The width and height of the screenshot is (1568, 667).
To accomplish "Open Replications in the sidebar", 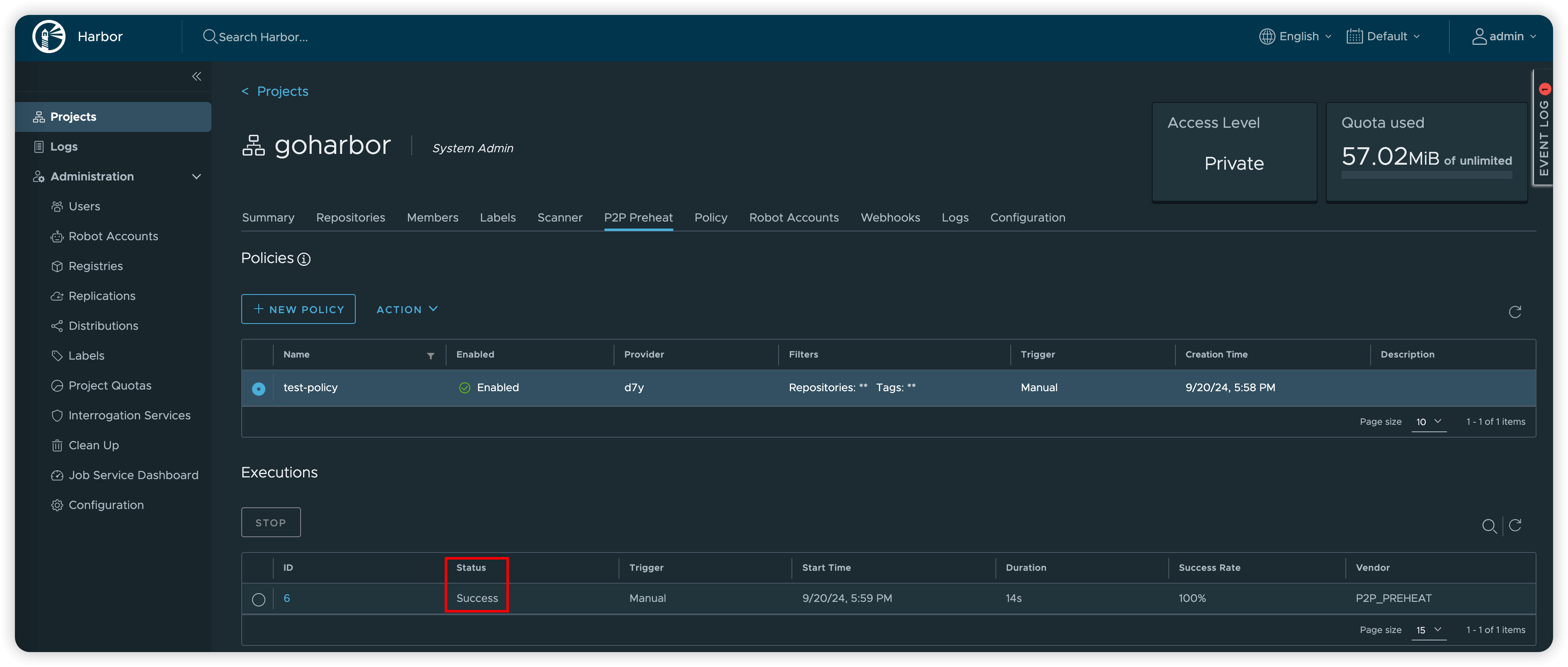I will click(102, 295).
